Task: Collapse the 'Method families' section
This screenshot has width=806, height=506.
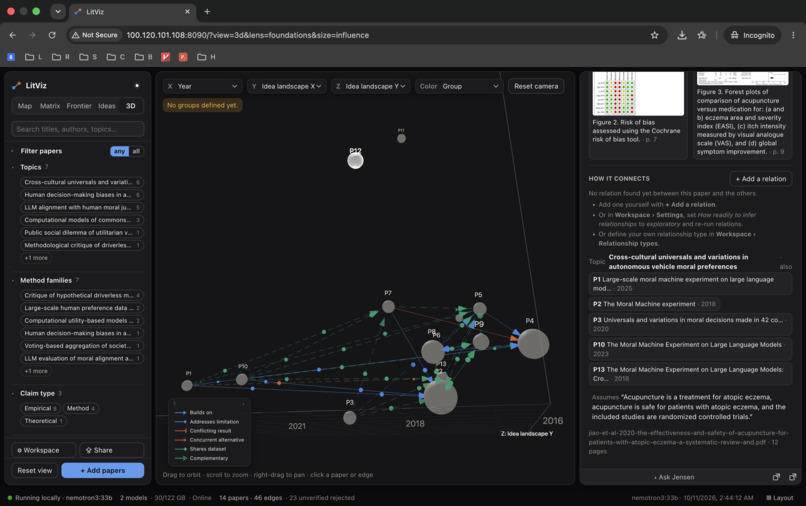Action: tap(45, 280)
